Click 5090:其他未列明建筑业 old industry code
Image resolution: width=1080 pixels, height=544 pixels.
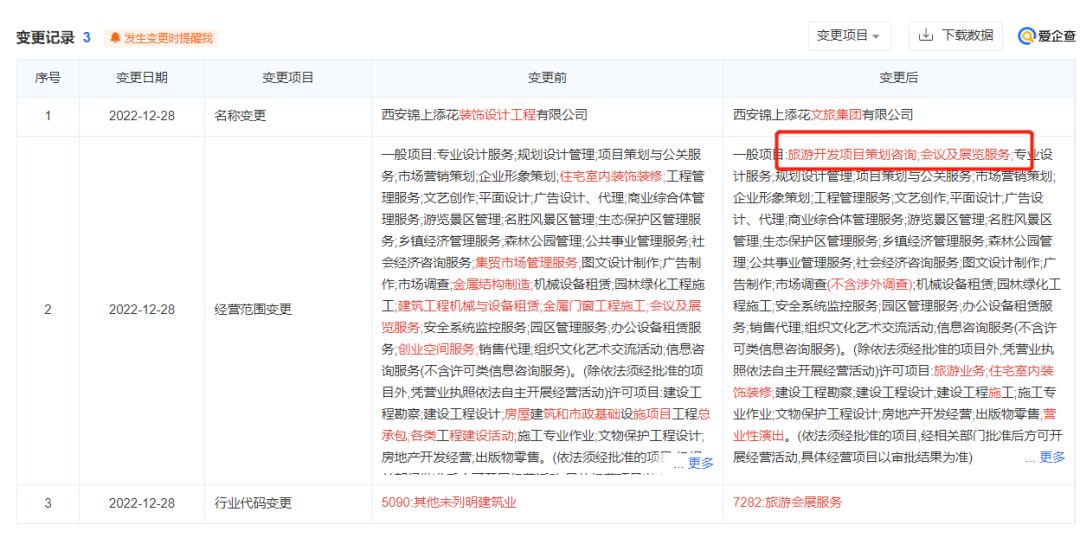pos(449,503)
